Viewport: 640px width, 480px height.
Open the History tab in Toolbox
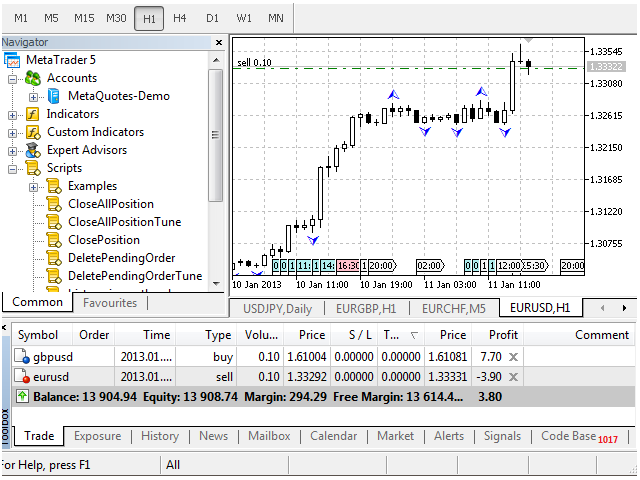tap(159, 436)
